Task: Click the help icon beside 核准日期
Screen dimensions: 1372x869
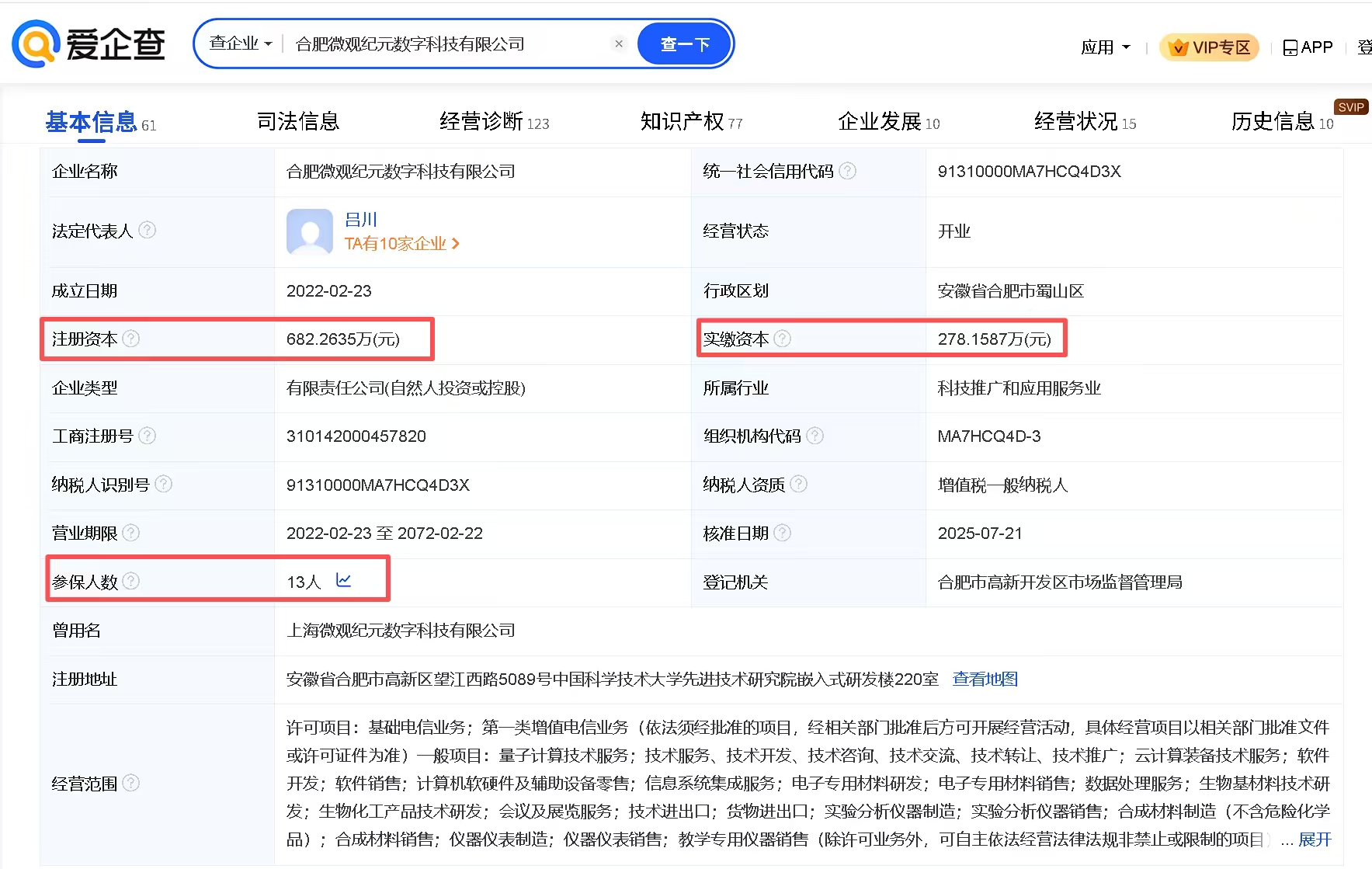Action: point(783,533)
